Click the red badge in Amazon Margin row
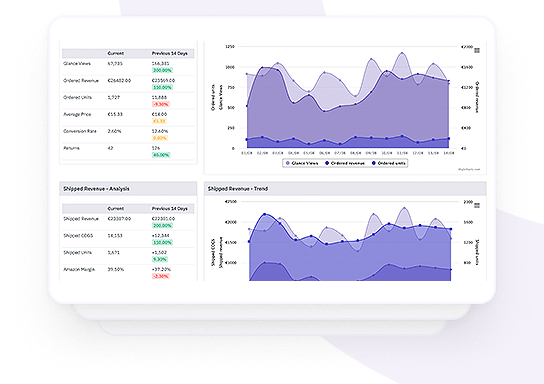Viewport: 544px width, 384px height. pos(161,276)
